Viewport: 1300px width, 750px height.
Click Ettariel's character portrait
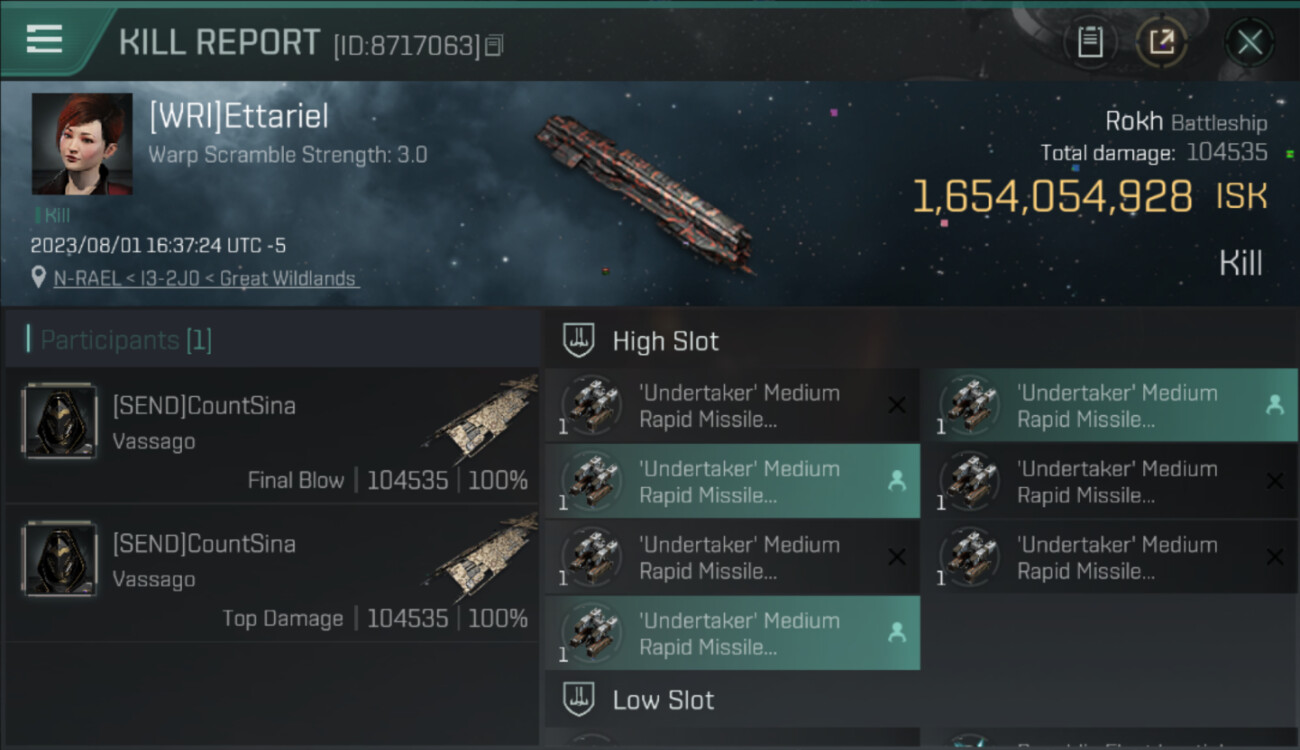point(82,144)
